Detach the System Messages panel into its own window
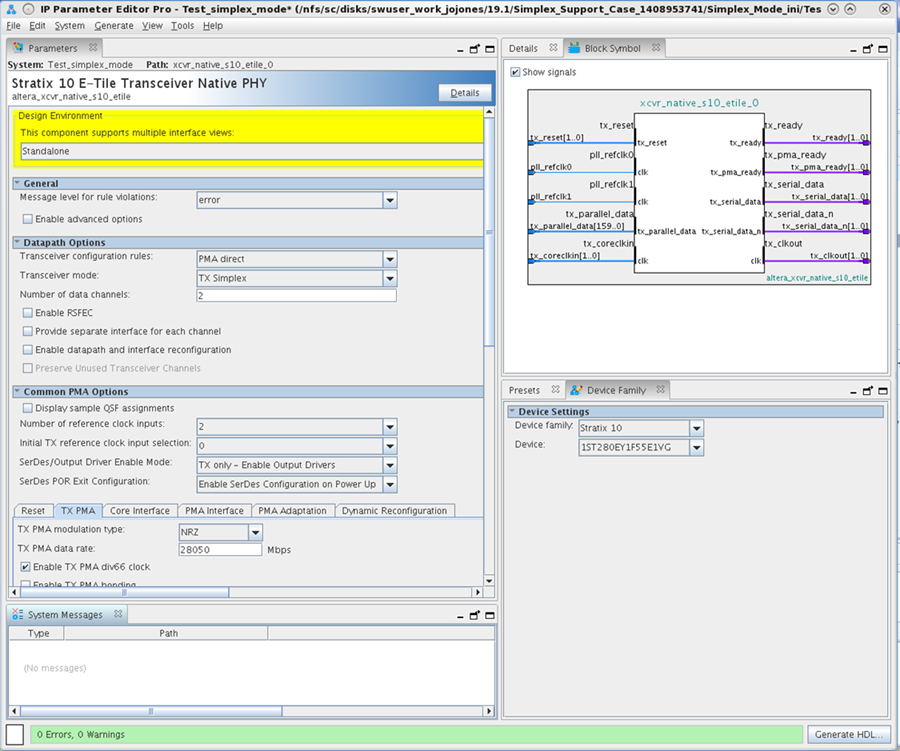 click(x=474, y=615)
